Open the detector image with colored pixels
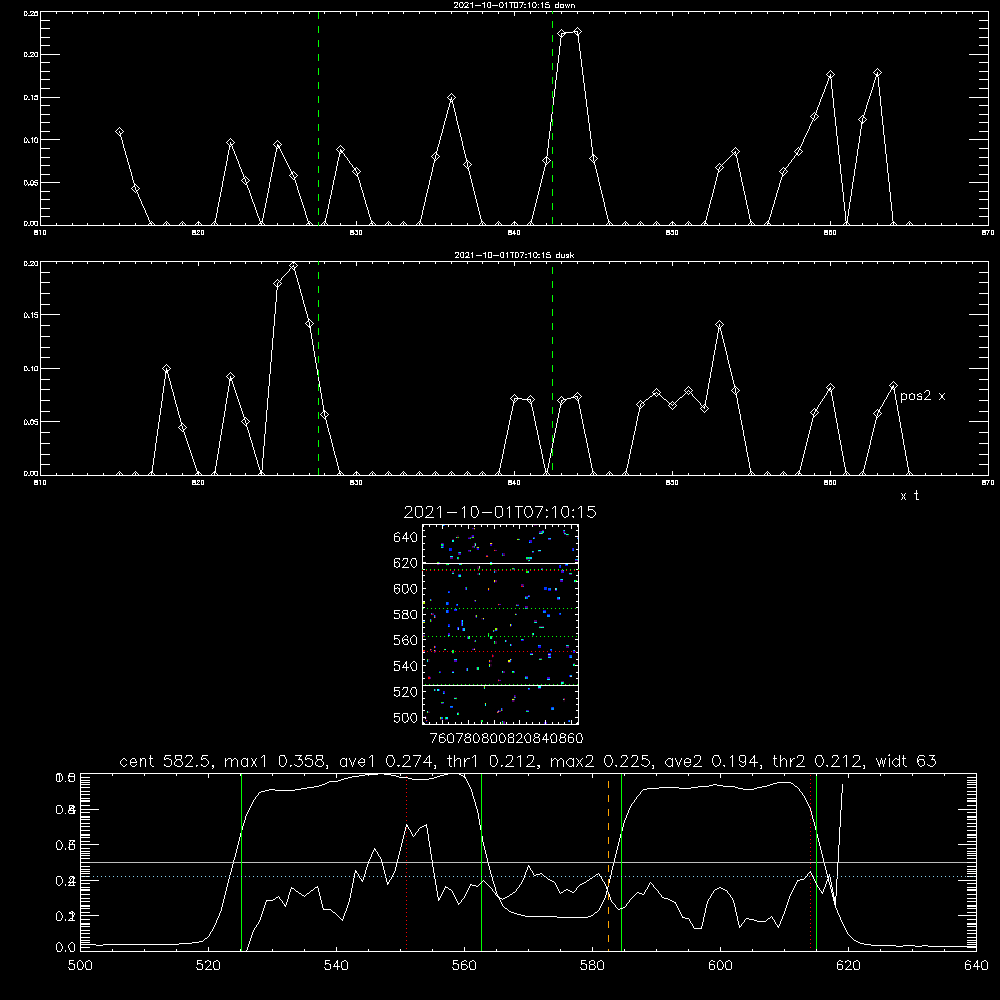1000x1000 pixels. tap(500, 624)
